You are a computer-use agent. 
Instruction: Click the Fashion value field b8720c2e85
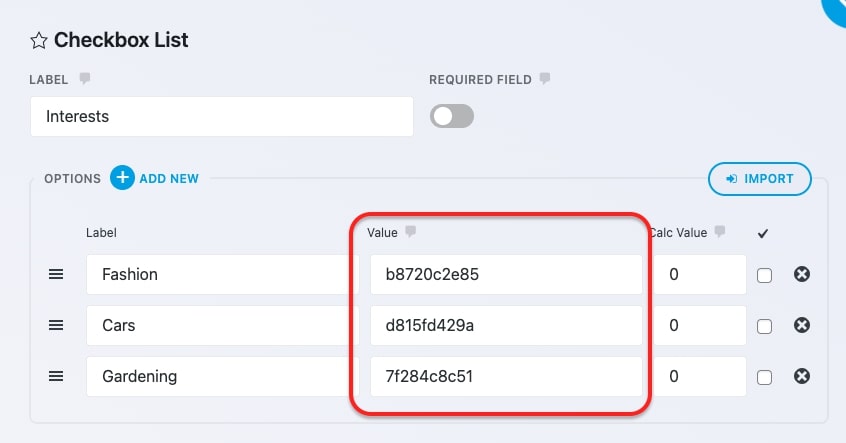point(506,275)
